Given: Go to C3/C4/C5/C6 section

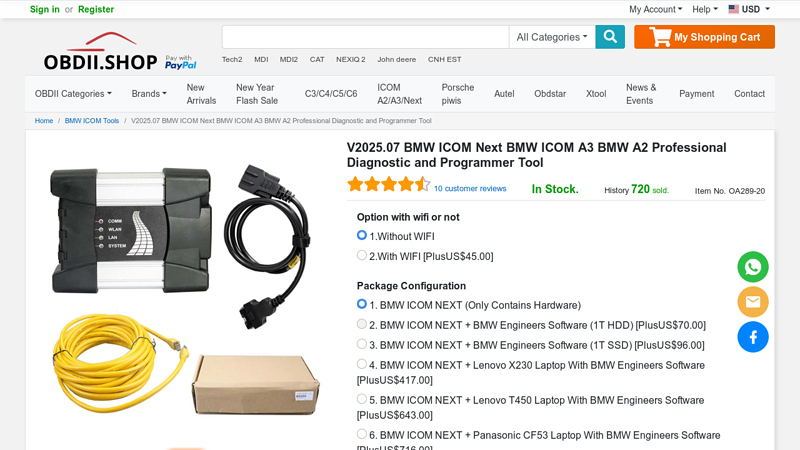Looking at the screenshot, I should 331,94.
